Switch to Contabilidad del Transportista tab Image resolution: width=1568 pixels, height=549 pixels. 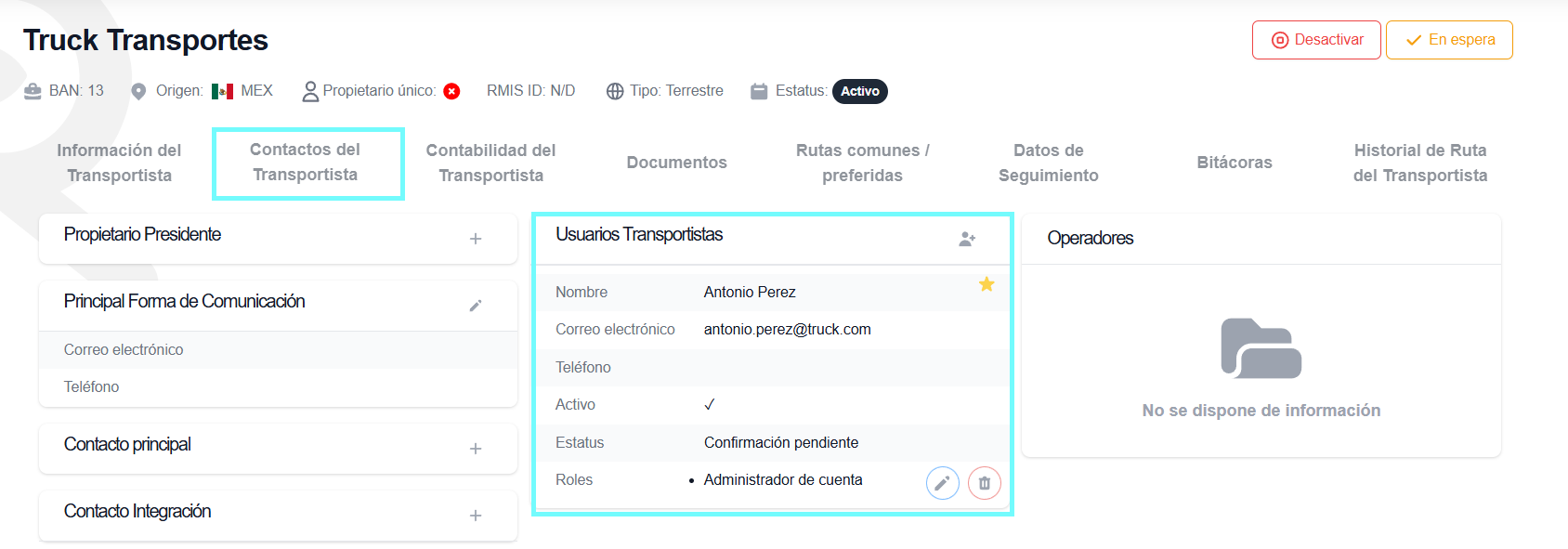(x=490, y=163)
